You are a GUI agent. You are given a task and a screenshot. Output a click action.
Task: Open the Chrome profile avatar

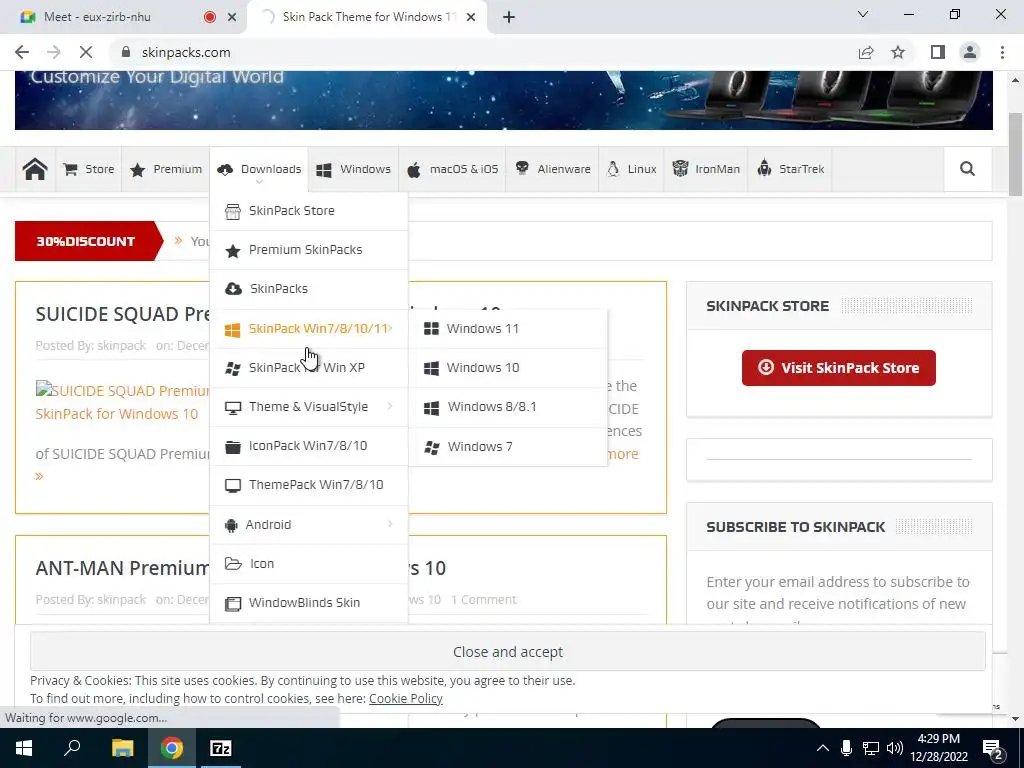pyautogui.click(x=970, y=52)
